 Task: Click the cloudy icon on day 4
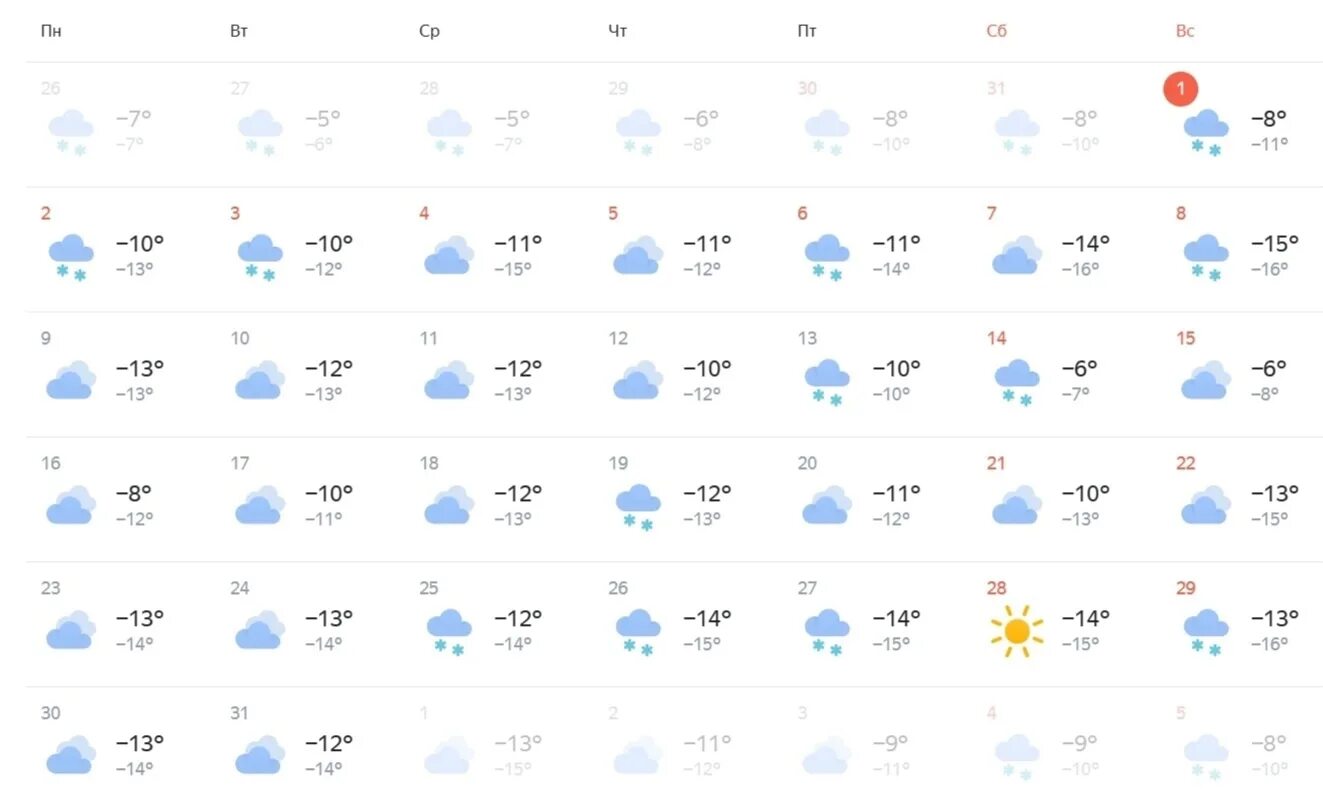[449, 255]
